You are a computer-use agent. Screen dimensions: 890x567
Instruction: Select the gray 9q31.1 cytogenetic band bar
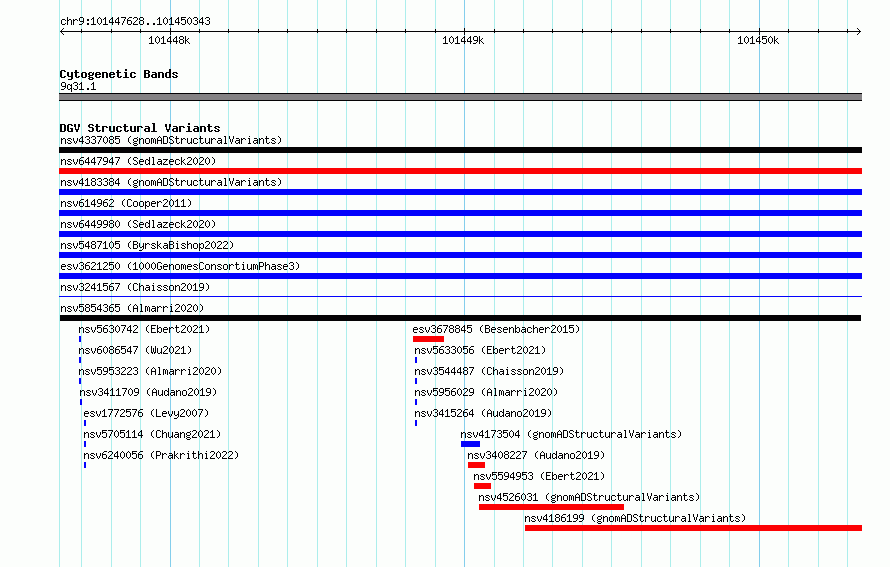[x=460, y=97]
